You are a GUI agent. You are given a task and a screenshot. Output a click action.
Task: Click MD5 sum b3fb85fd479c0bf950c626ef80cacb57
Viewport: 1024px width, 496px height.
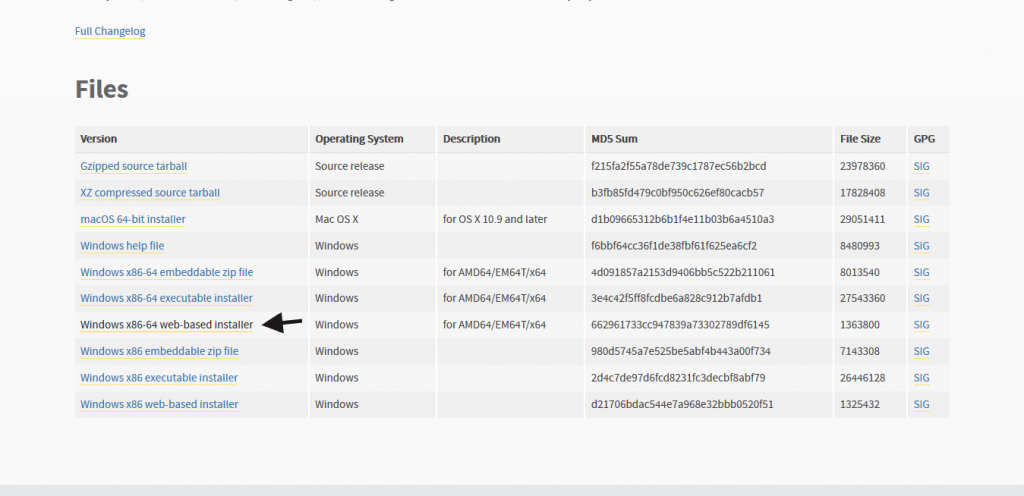tap(677, 193)
